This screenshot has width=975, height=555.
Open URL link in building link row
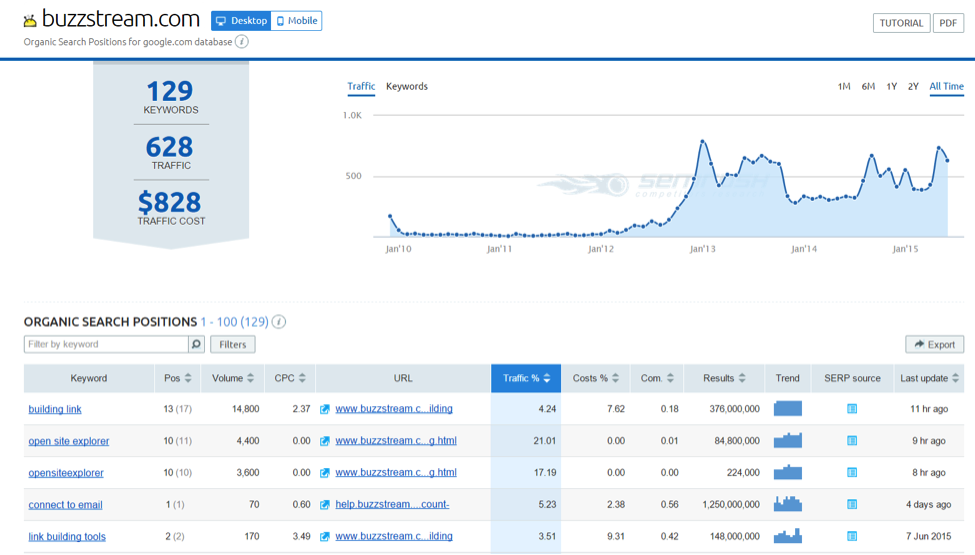pos(394,408)
